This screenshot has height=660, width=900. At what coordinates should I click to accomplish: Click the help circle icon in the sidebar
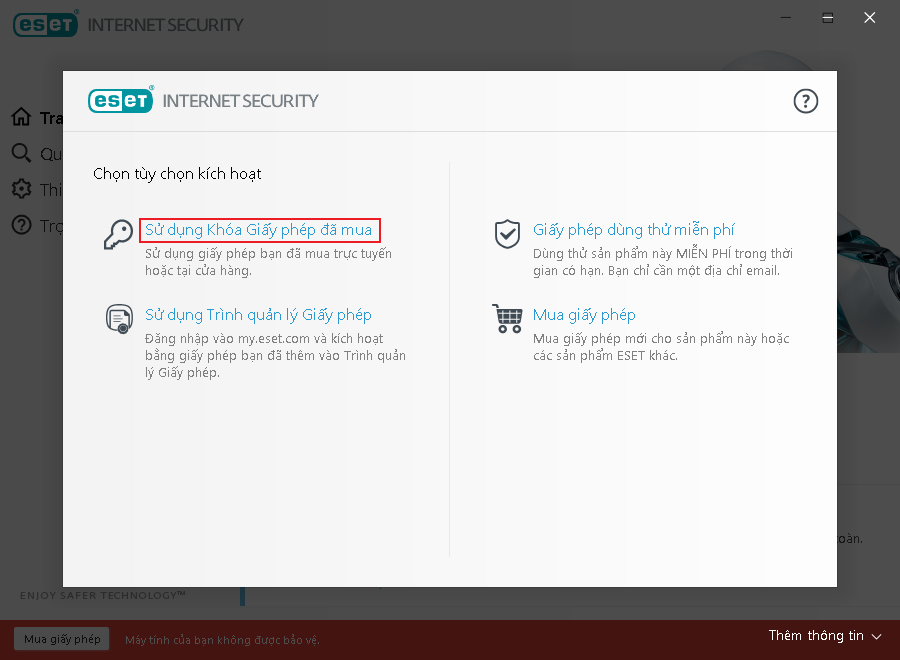tap(21, 225)
